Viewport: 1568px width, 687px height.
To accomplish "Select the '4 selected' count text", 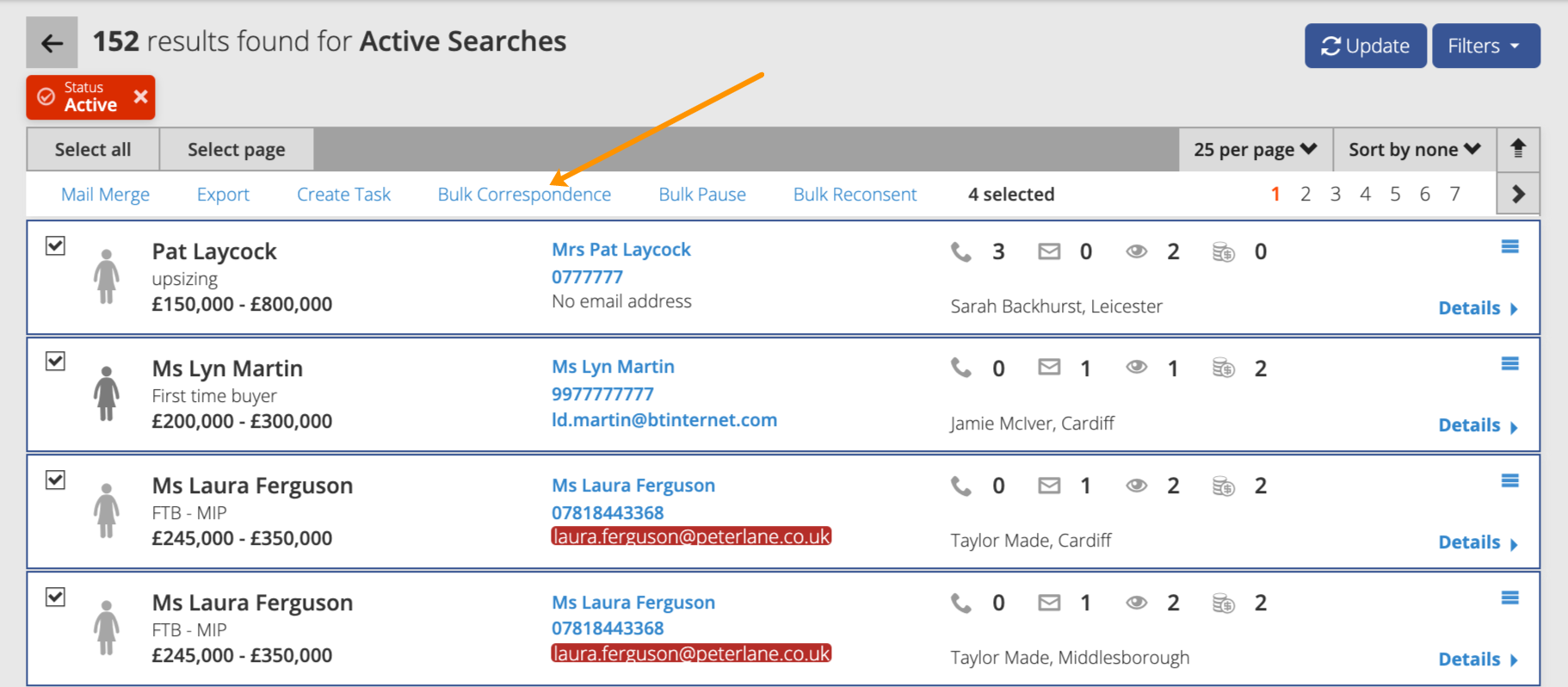I will point(1011,195).
